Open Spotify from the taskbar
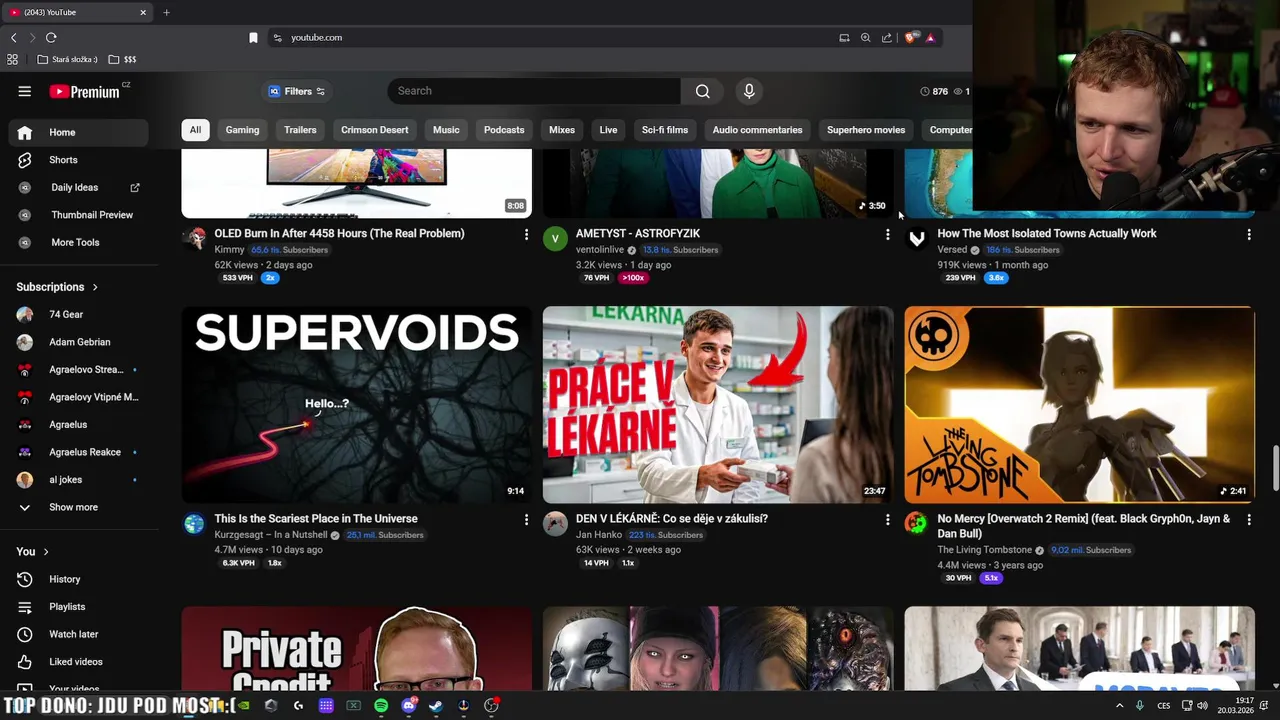This screenshot has width=1280, height=720. (x=381, y=706)
